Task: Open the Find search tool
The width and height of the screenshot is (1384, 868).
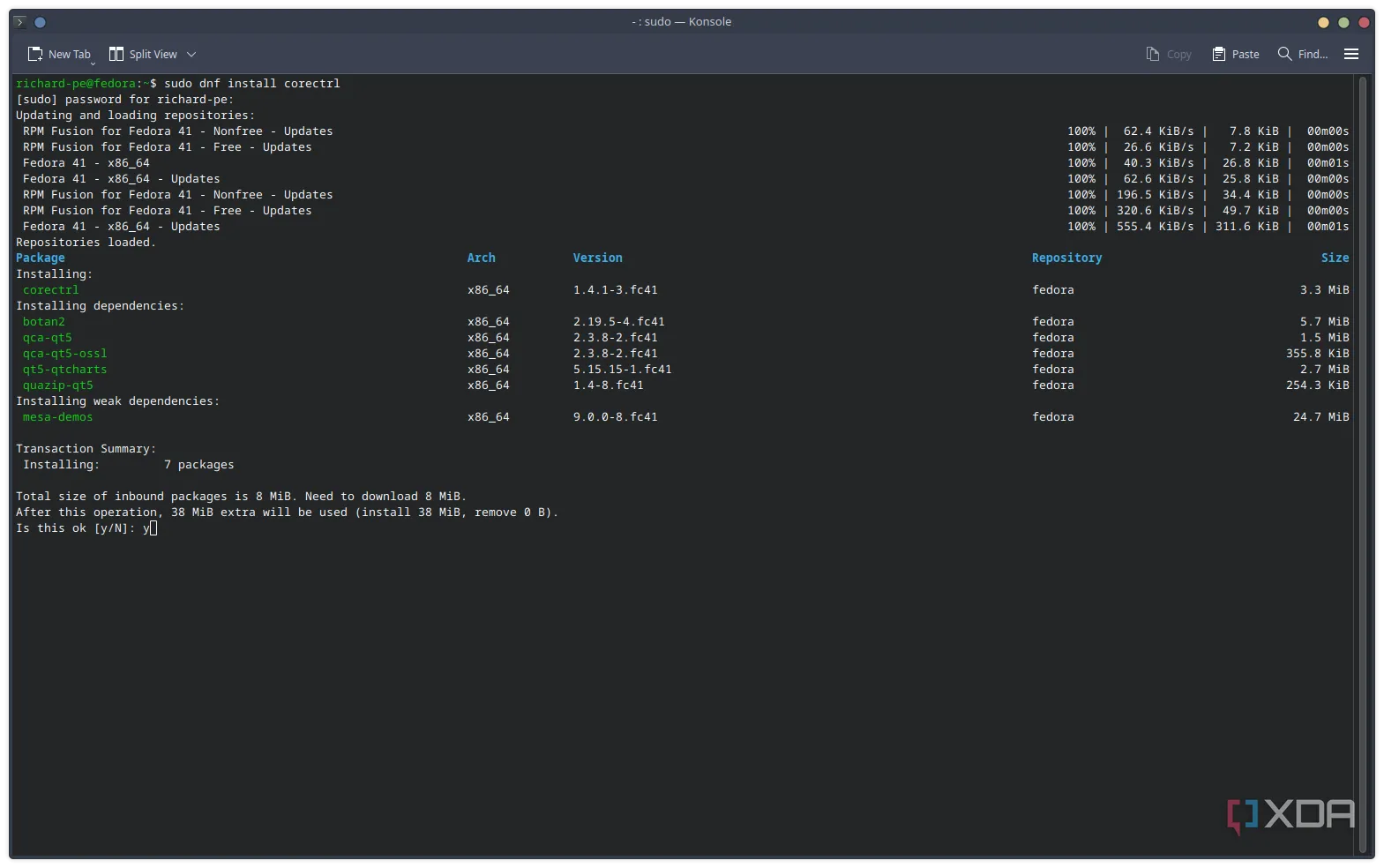Action: 1303,54
